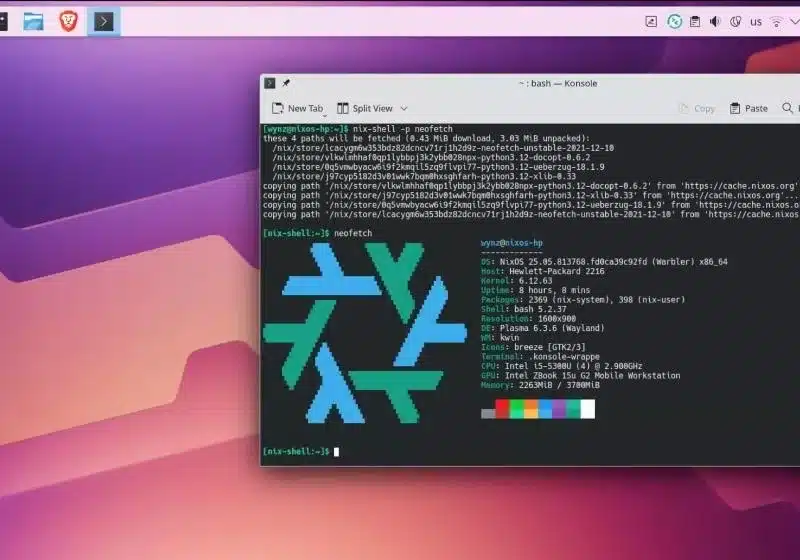Open the clipboard tray widget
The height and width of the screenshot is (560, 800).
pos(695,21)
